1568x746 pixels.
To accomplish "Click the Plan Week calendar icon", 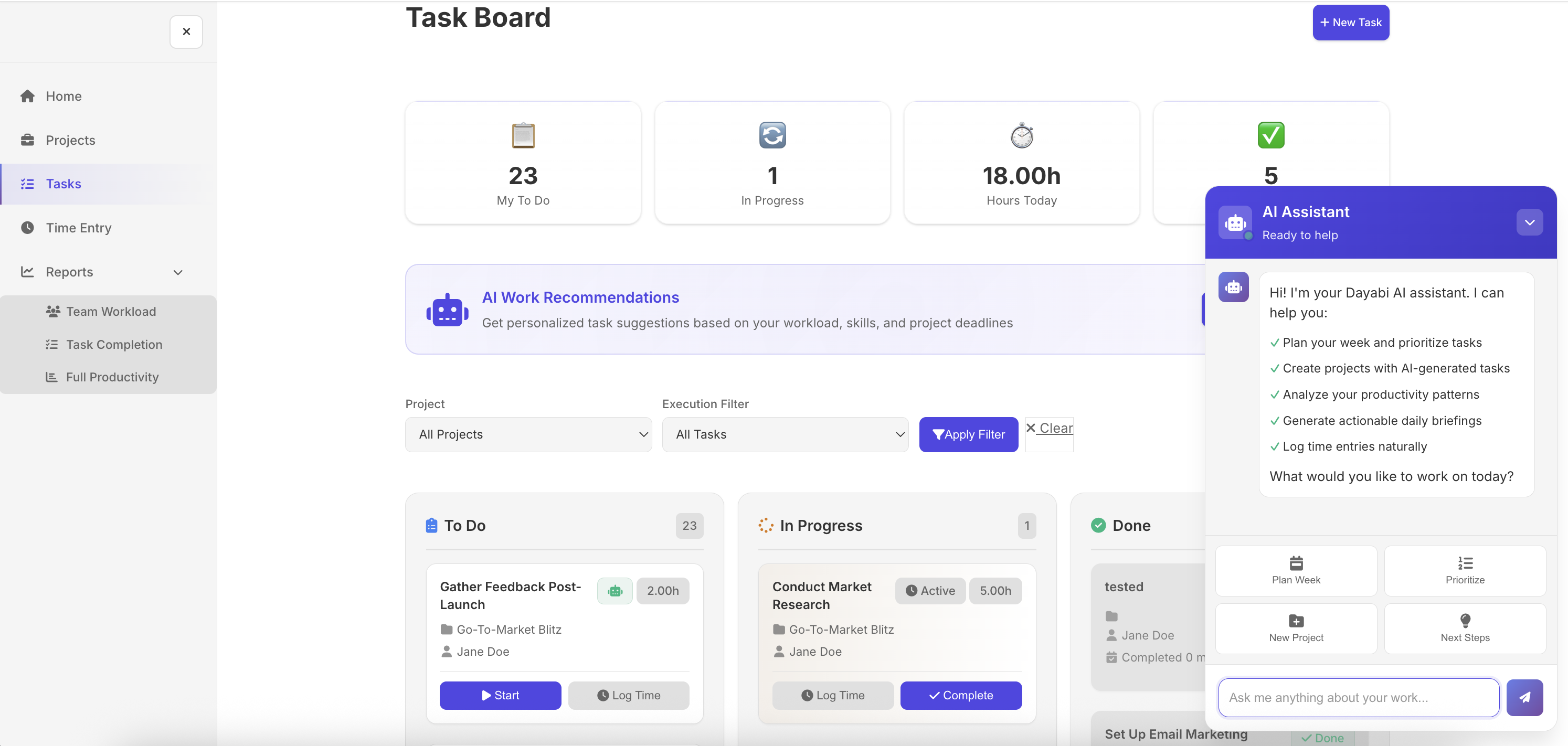I will pos(1296,562).
